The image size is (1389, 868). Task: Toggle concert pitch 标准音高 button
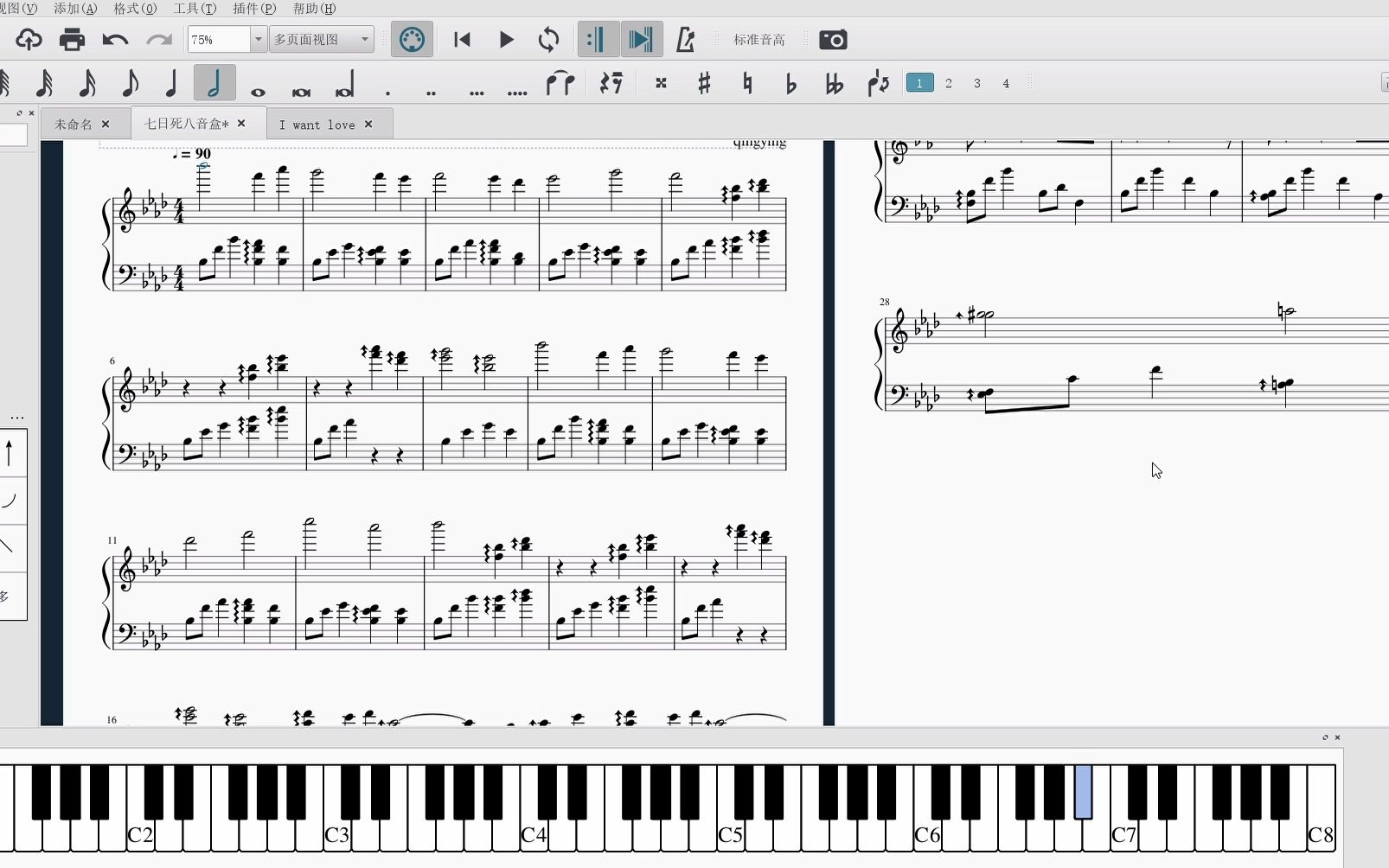pos(759,40)
